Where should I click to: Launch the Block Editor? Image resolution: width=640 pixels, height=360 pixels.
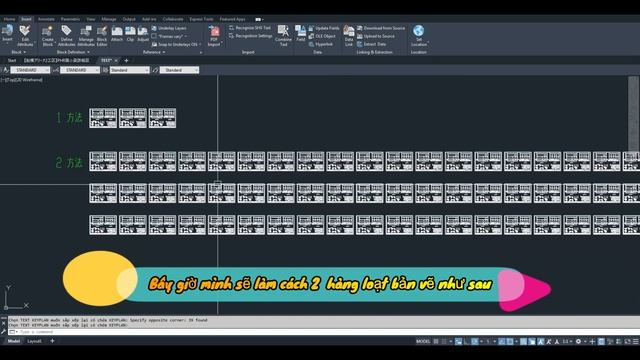tap(102, 36)
